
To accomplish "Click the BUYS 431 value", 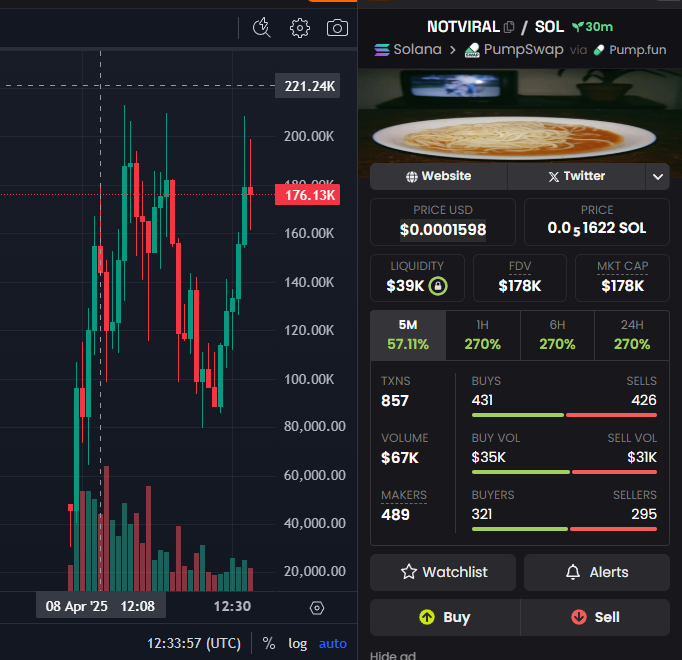I will click(x=482, y=400).
